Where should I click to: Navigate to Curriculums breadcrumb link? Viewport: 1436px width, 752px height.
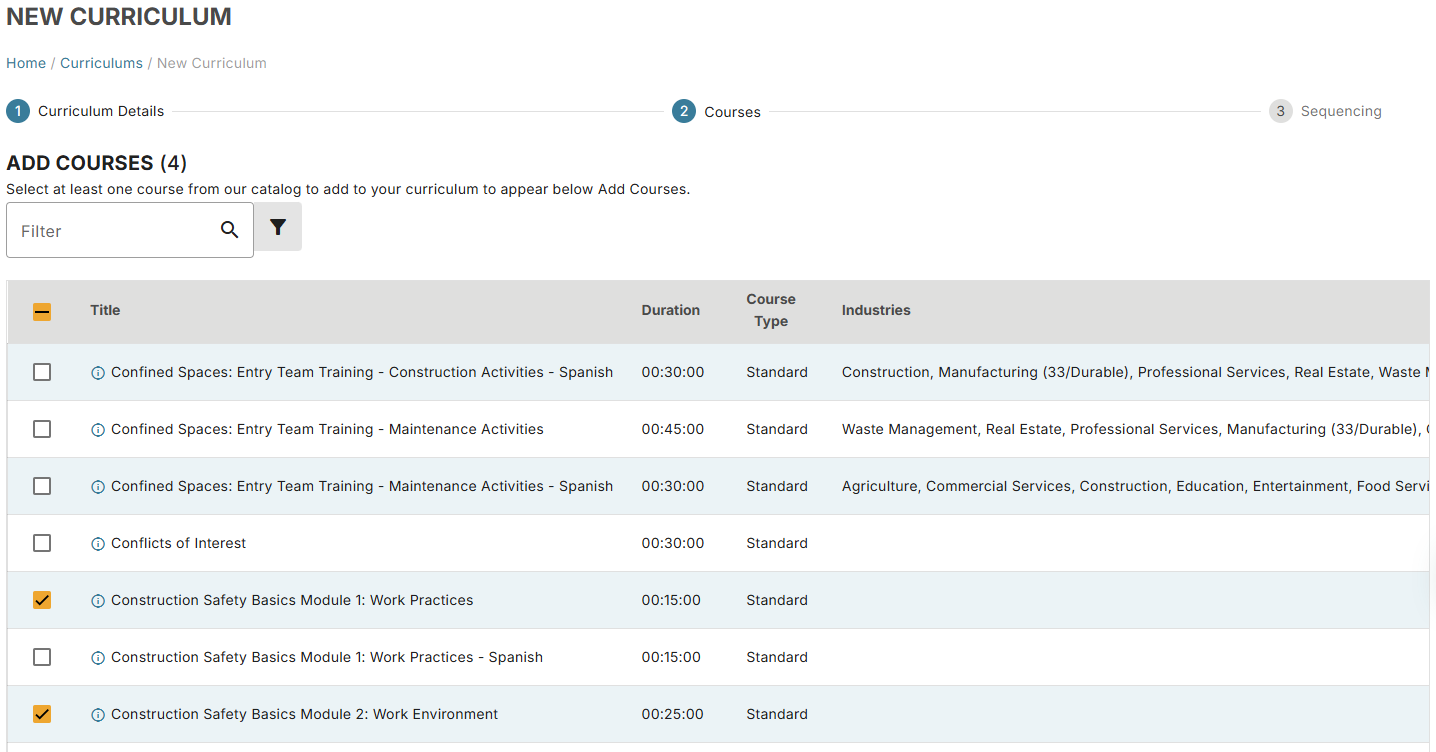pyautogui.click(x=101, y=63)
